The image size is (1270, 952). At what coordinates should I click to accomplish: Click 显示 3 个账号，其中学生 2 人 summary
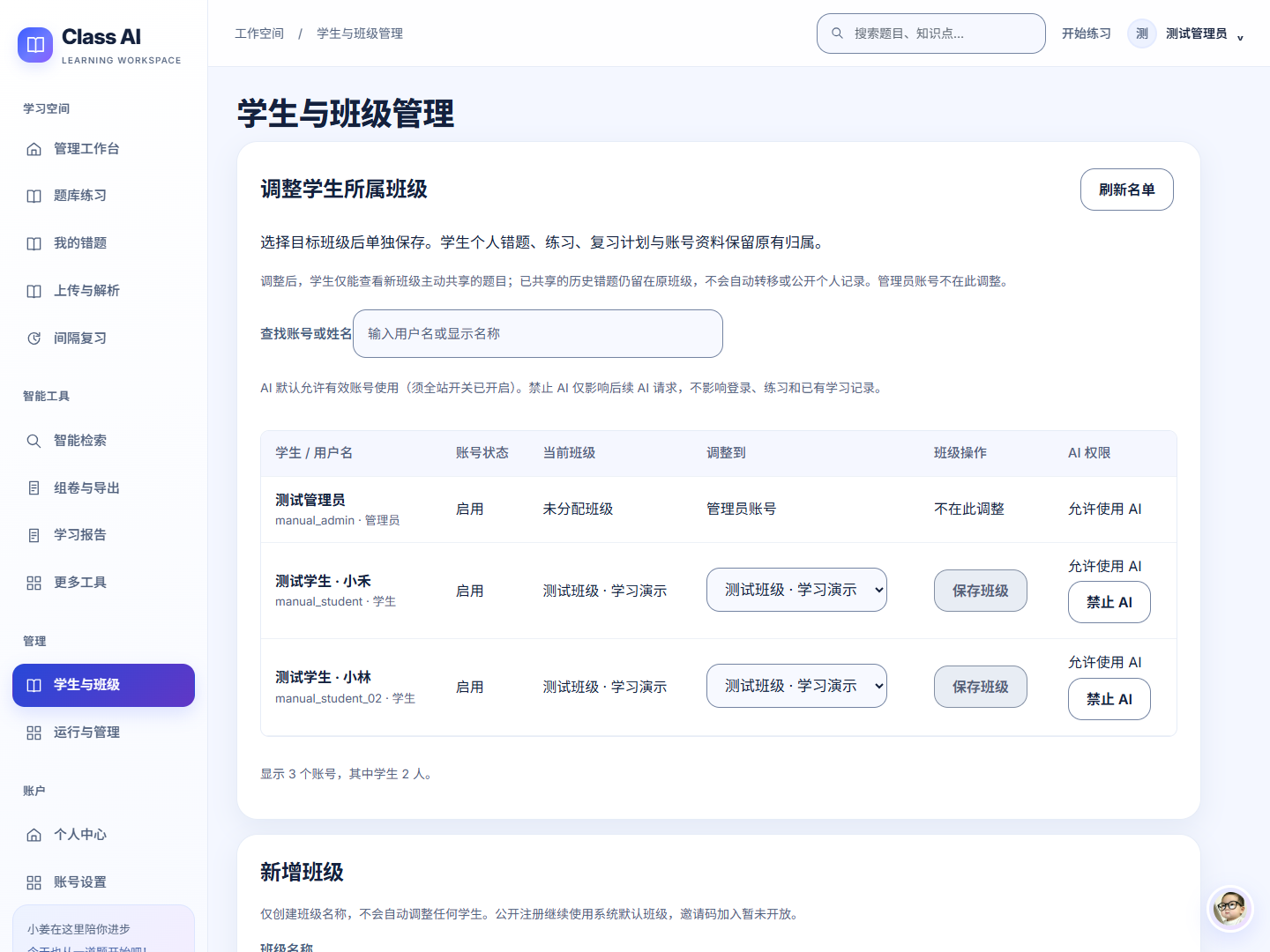pyautogui.click(x=346, y=774)
